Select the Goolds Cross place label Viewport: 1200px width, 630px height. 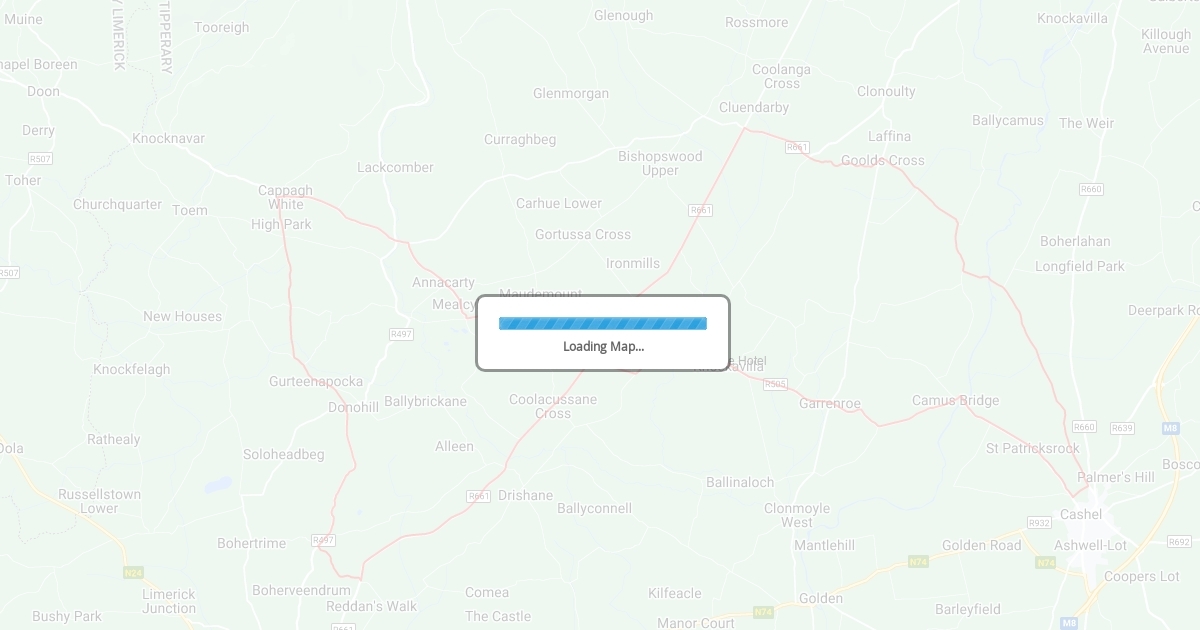coord(883,160)
